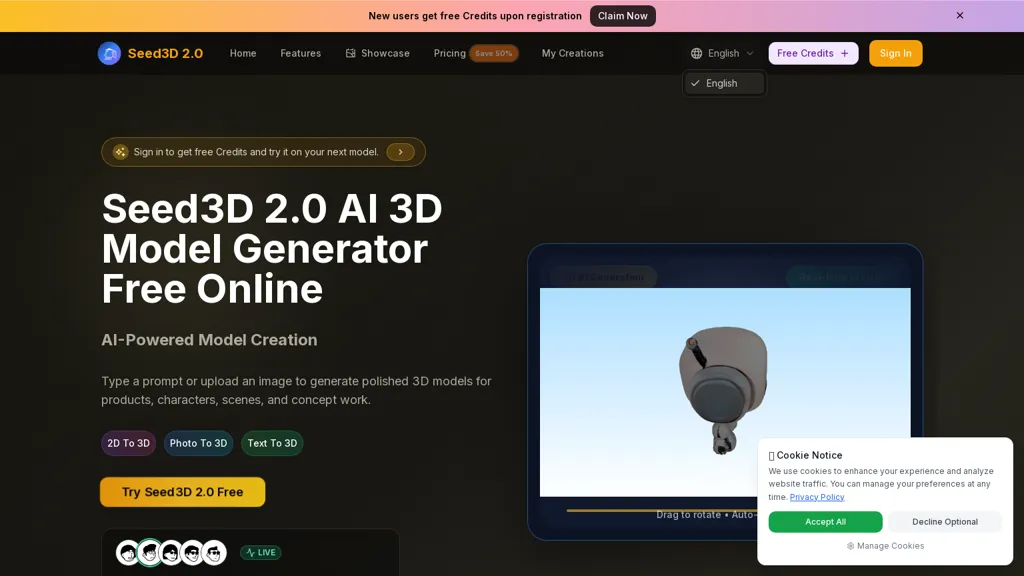Click the green-ringed second avatar
The width and height of the screenshot is (1024, 576).
tap(150, 552)
